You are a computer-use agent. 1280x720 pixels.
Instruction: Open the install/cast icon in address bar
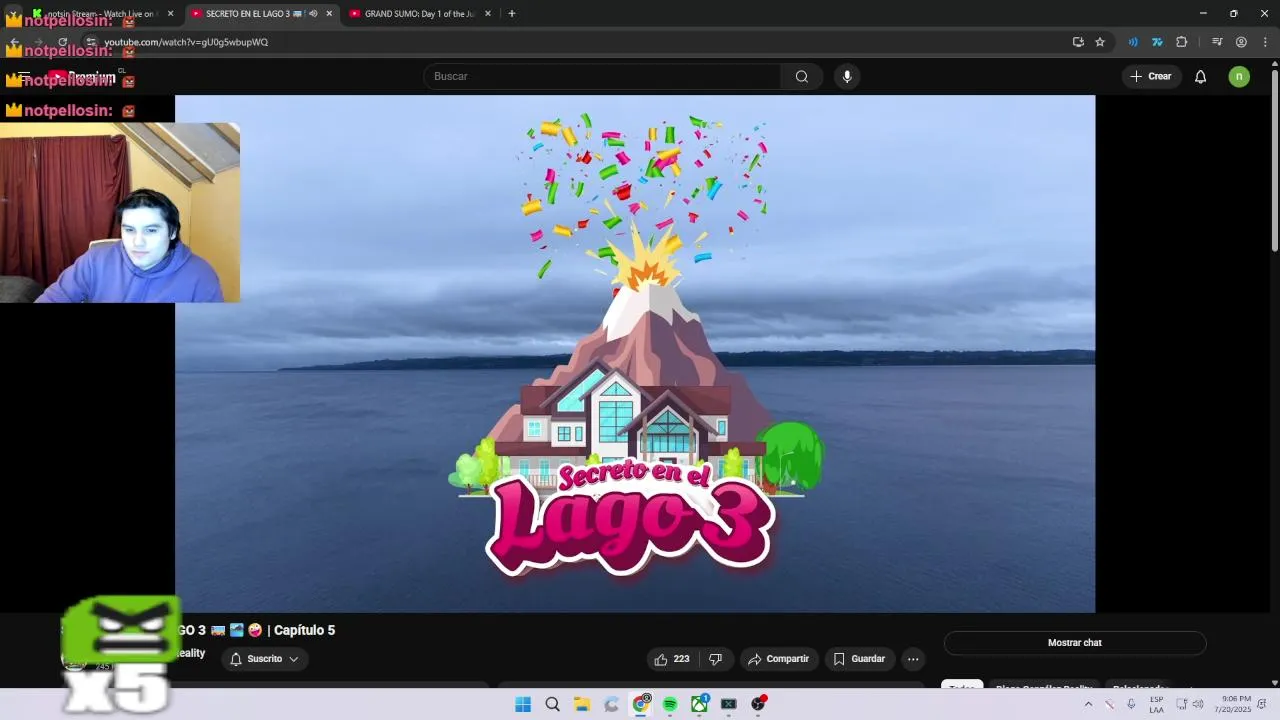coord(1078,42)
